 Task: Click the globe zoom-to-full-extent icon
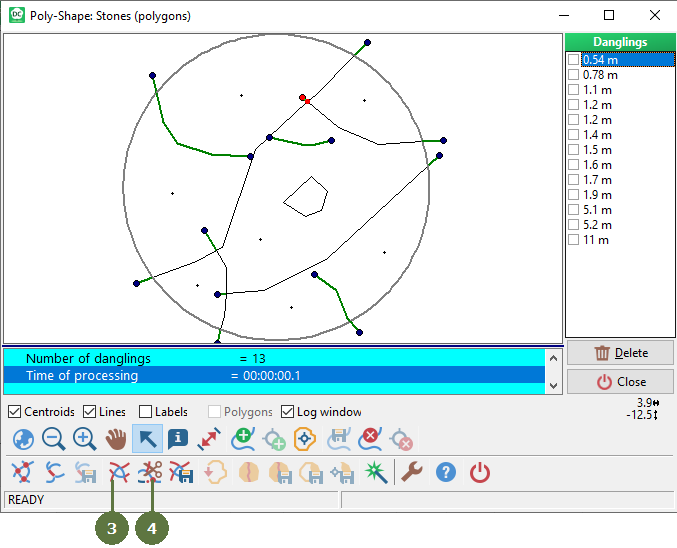click(x=23, y=439)
